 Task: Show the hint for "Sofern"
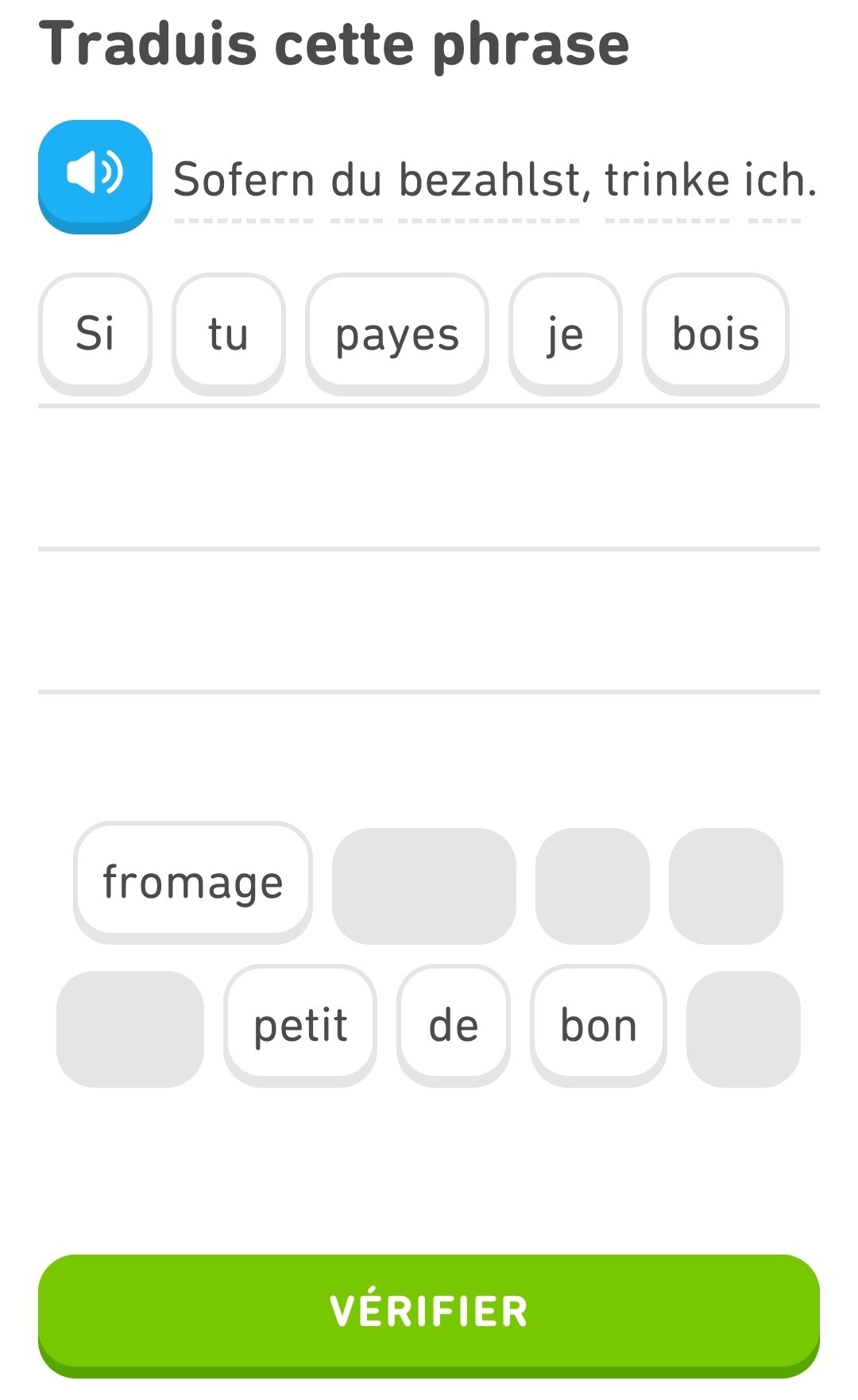[244, 180]
